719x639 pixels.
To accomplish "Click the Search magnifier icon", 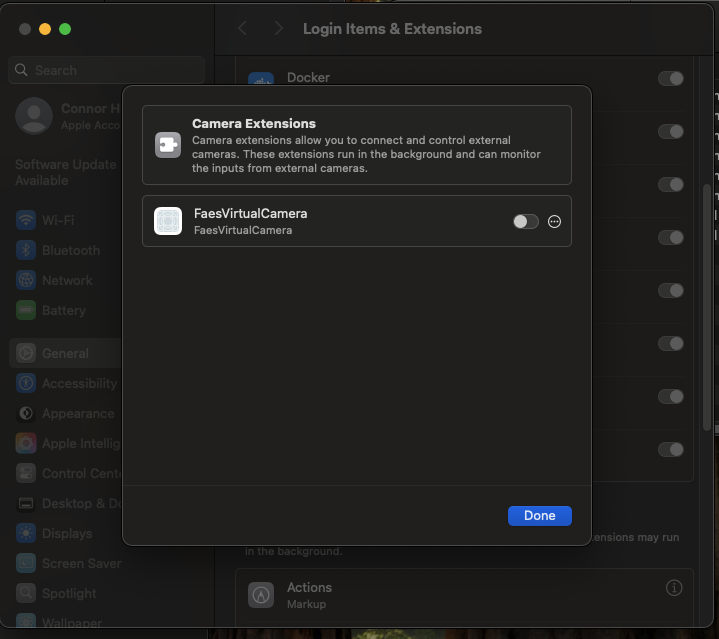I will [x=21, y=70].
